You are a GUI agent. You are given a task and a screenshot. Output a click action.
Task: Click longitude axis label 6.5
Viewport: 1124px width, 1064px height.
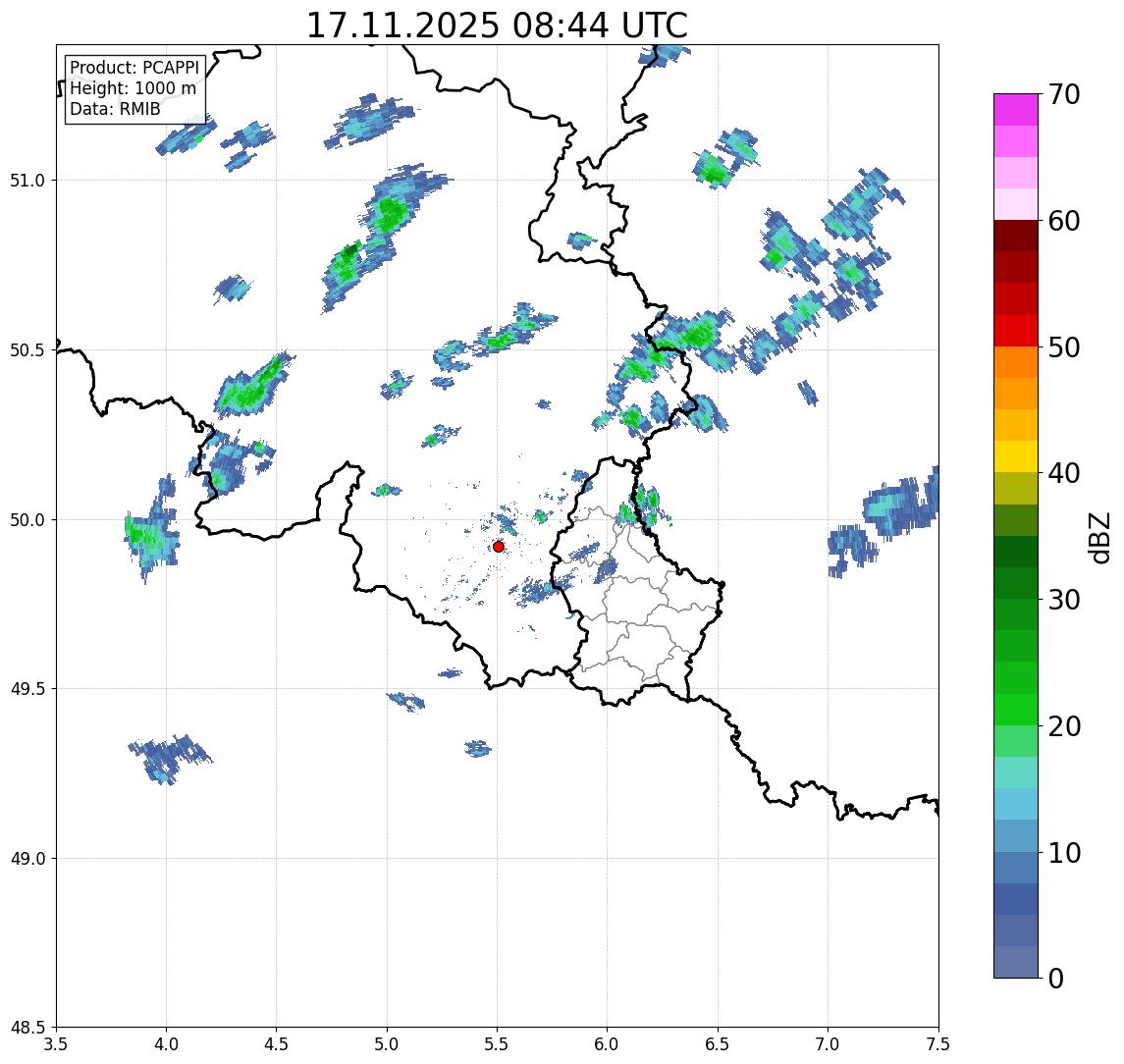pyautogui.click(x=718, y=1044)
